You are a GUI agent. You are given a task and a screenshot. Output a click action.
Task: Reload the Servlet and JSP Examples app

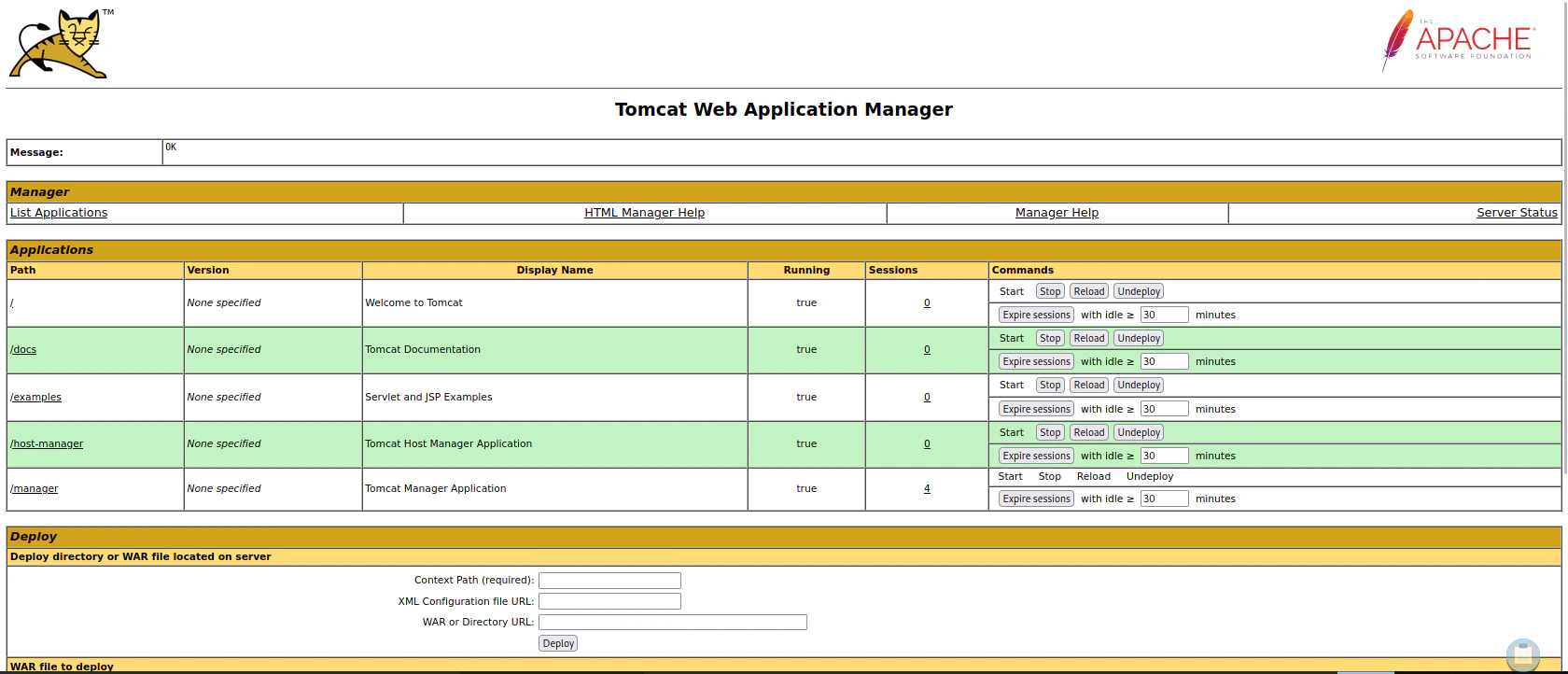tap(1089, 385)
